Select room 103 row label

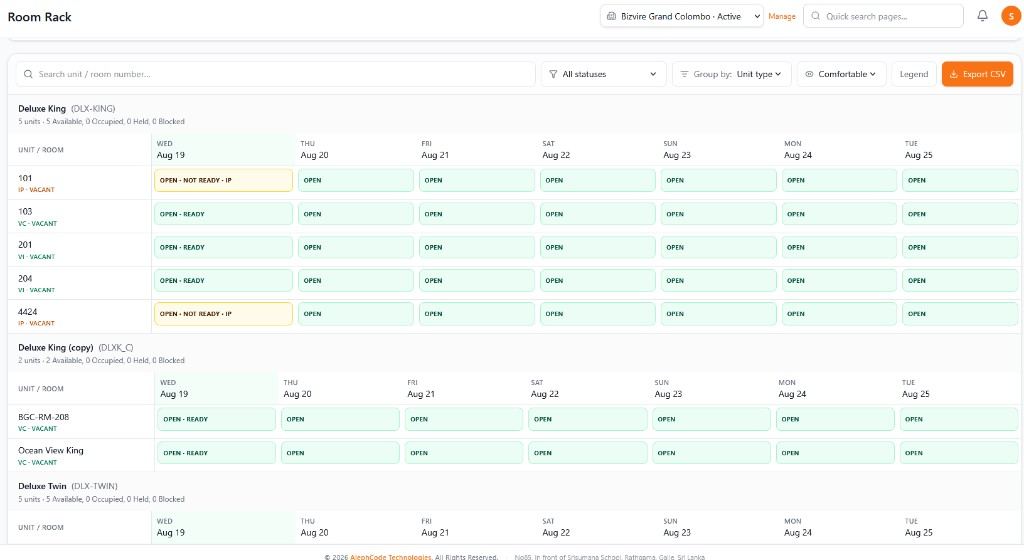(x=25, y=211)
